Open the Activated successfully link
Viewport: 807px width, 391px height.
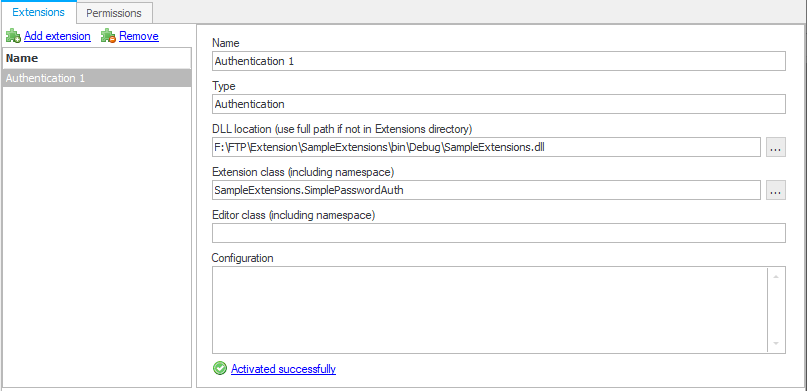pos(284,369)
